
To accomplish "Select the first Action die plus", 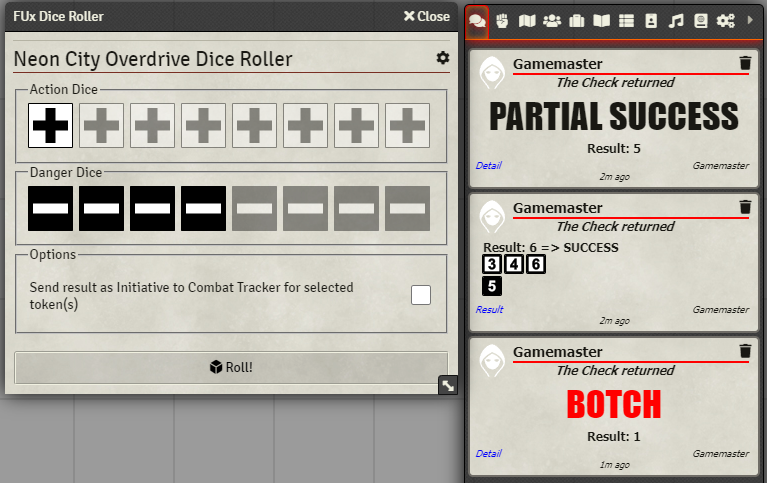I will 50,125.
